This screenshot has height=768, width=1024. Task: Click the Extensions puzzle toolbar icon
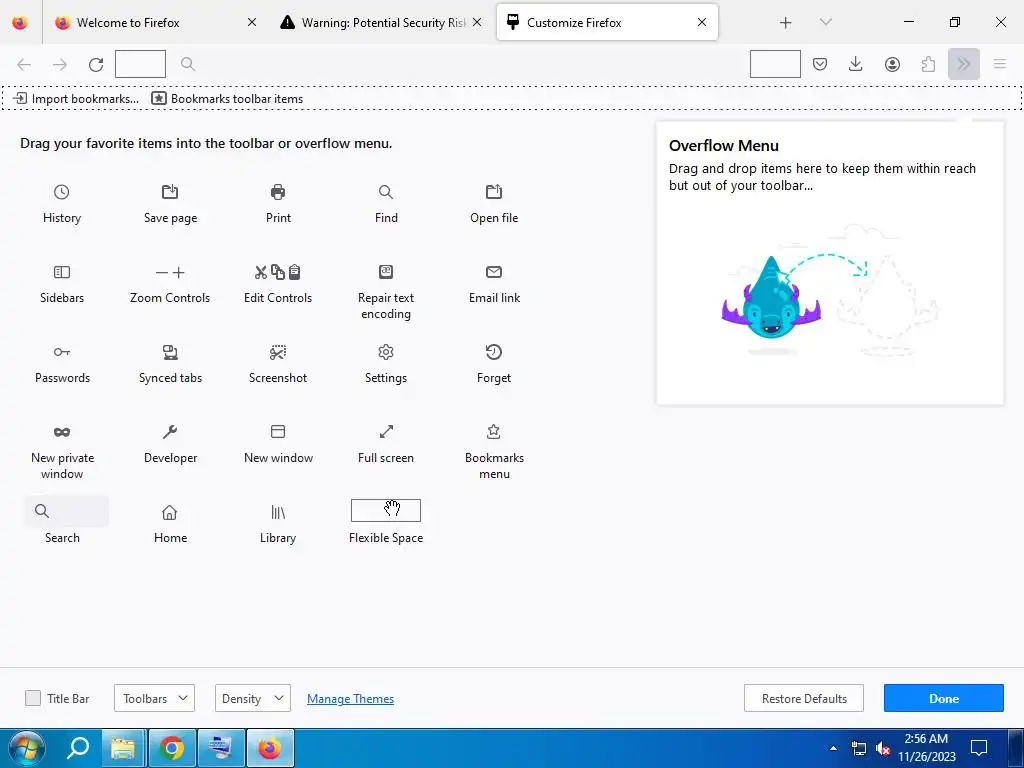(x=928, y=64)
